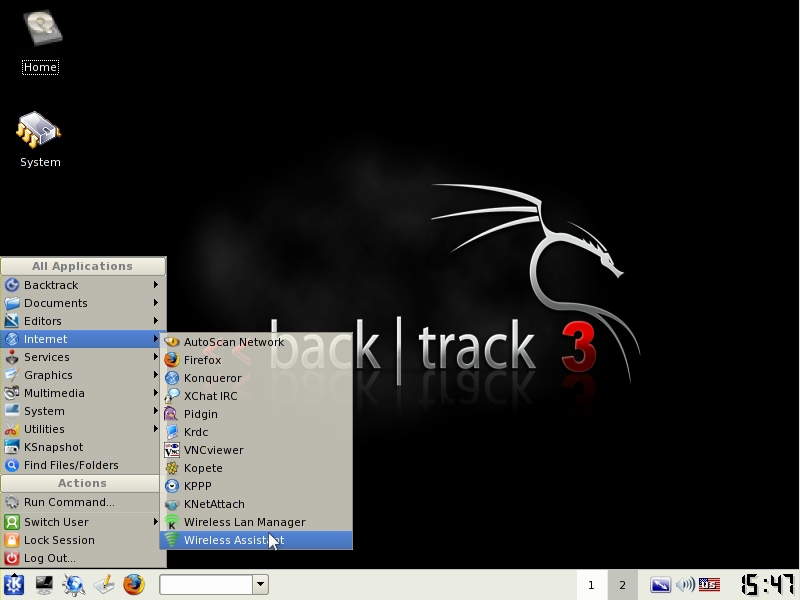The height and width of the screenshot is (600, 800).
Task: Click the XChat IRC text label
Action: coord(211,396)
